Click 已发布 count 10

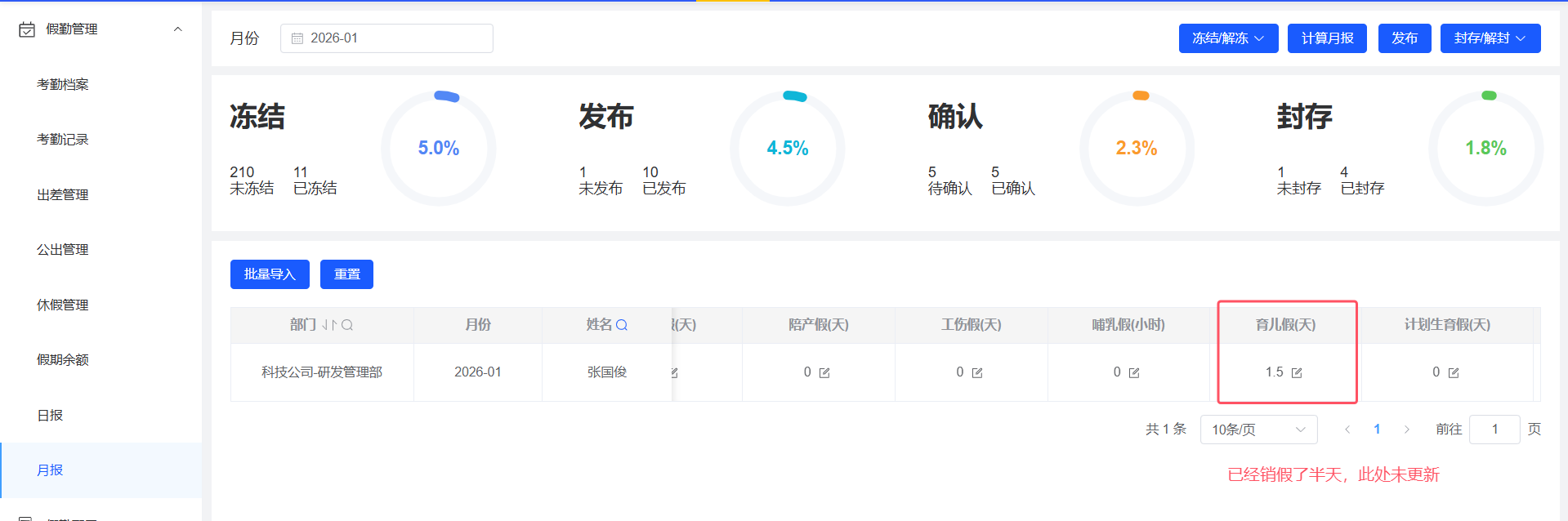point(650,172)
